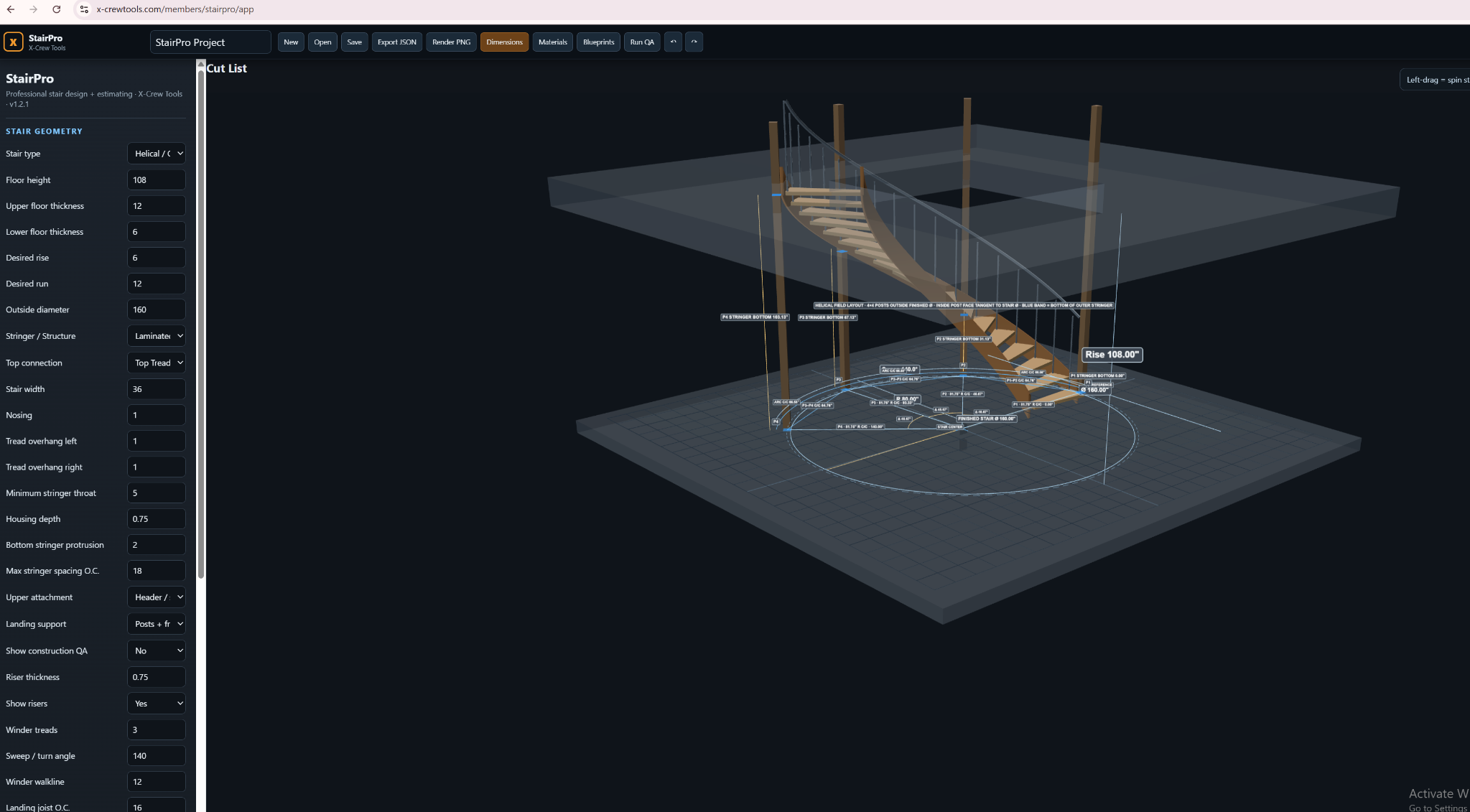Open the Materials tab
The image size is (1470, 812).
tap(552, 42)
